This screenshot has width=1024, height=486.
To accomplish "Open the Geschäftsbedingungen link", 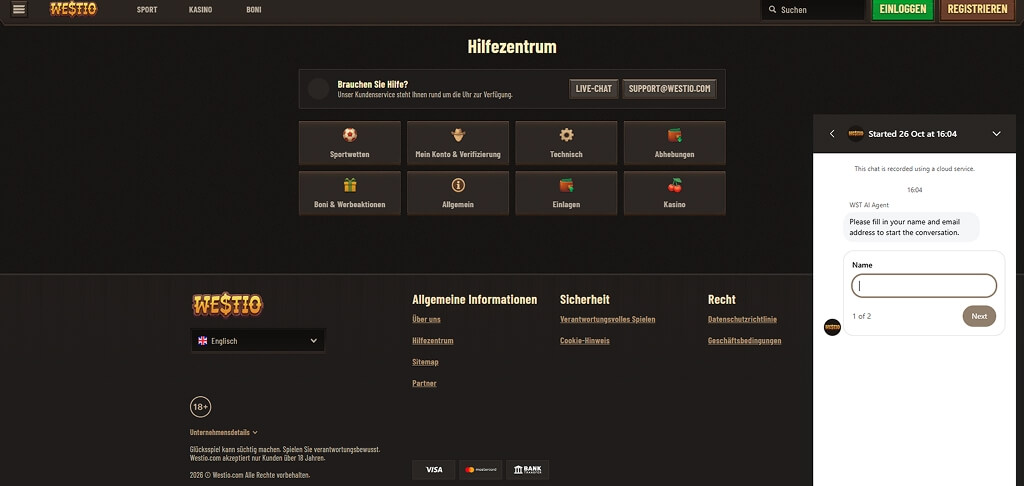I will tap(744, 341).
